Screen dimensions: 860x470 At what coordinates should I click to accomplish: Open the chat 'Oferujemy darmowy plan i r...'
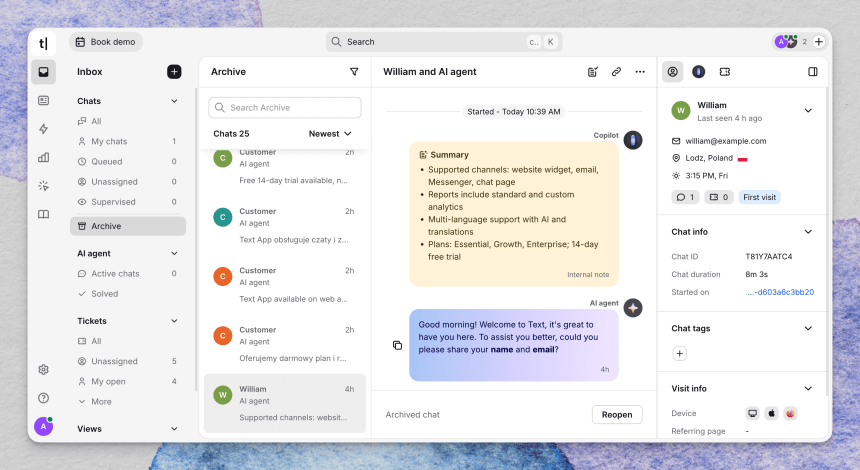[x=285, y=344]
